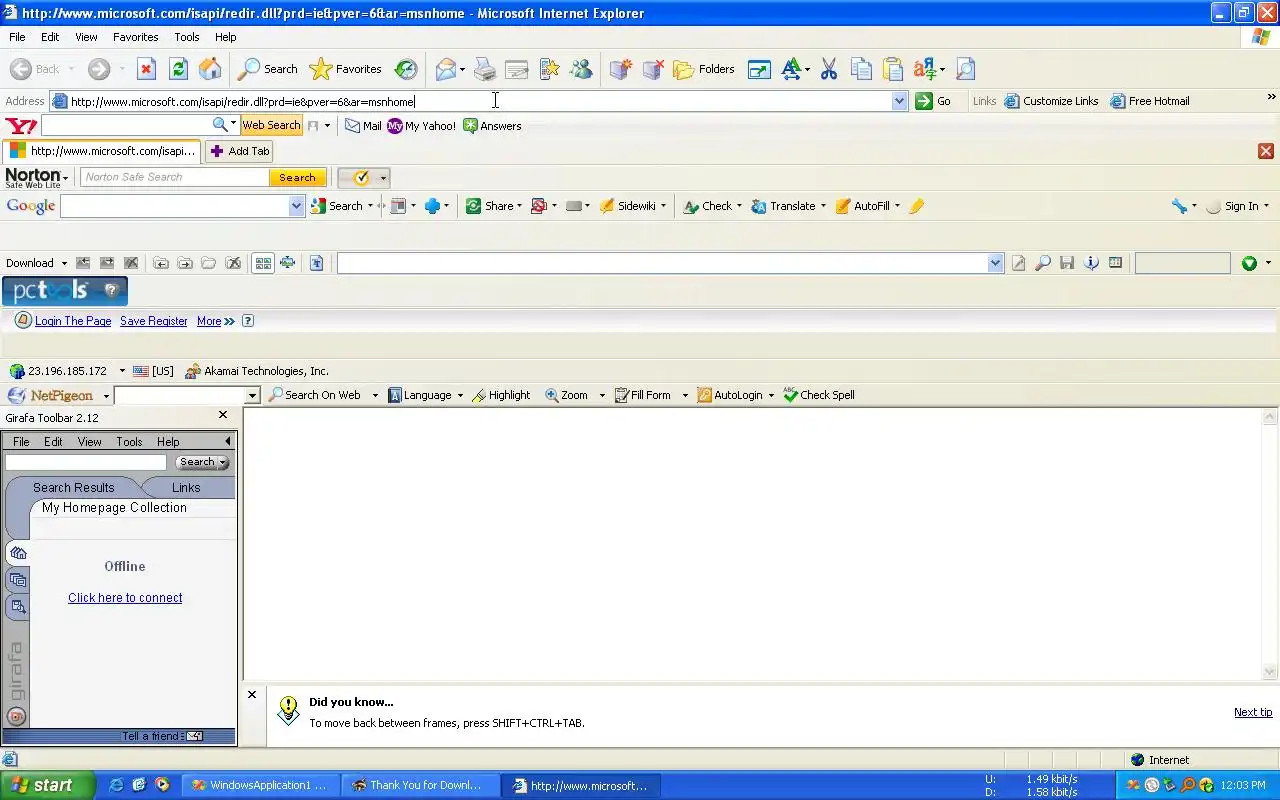Click the home icon in Girafa sidebar
The width and height of the screenshot is (1280, 800).
(x=18, y=553)
